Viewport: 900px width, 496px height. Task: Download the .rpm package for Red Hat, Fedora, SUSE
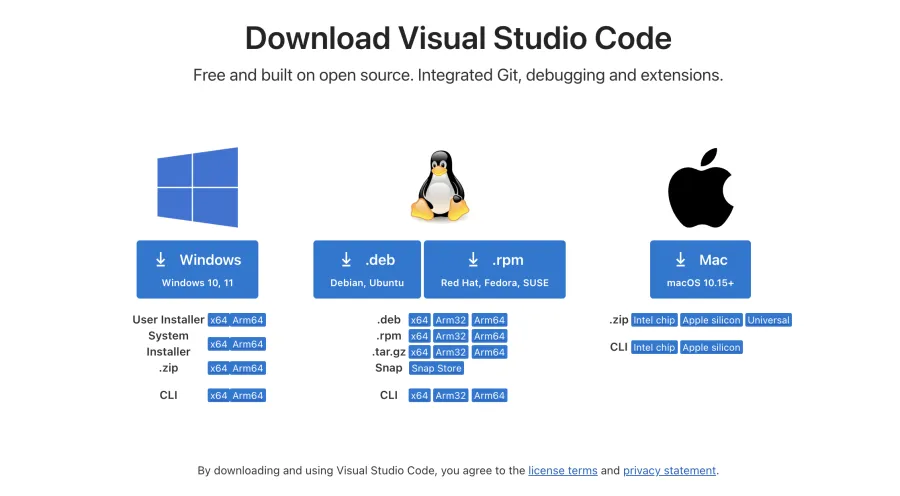coord(495,269)
